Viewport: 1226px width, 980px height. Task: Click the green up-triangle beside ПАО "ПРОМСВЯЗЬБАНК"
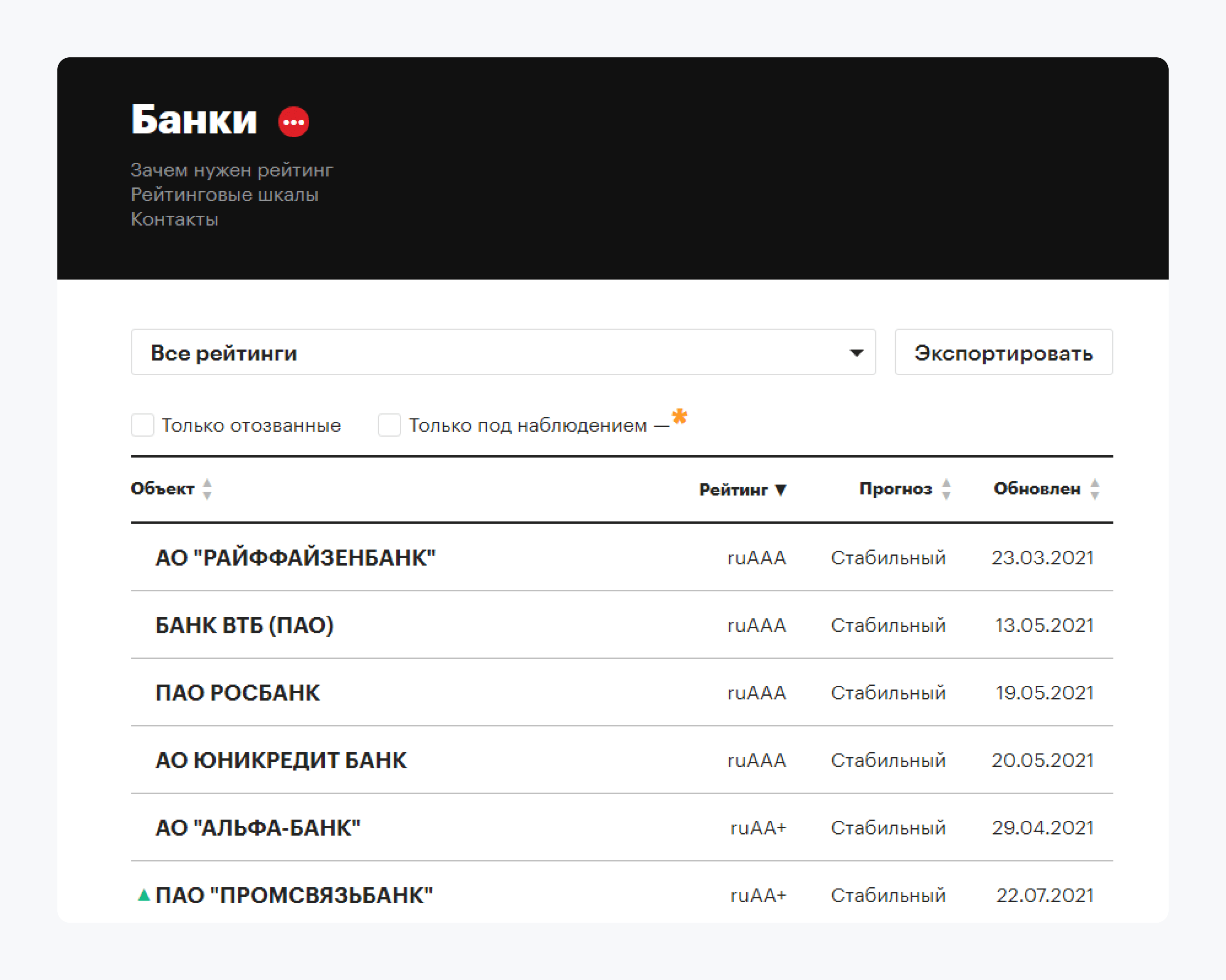click(144, 895)
